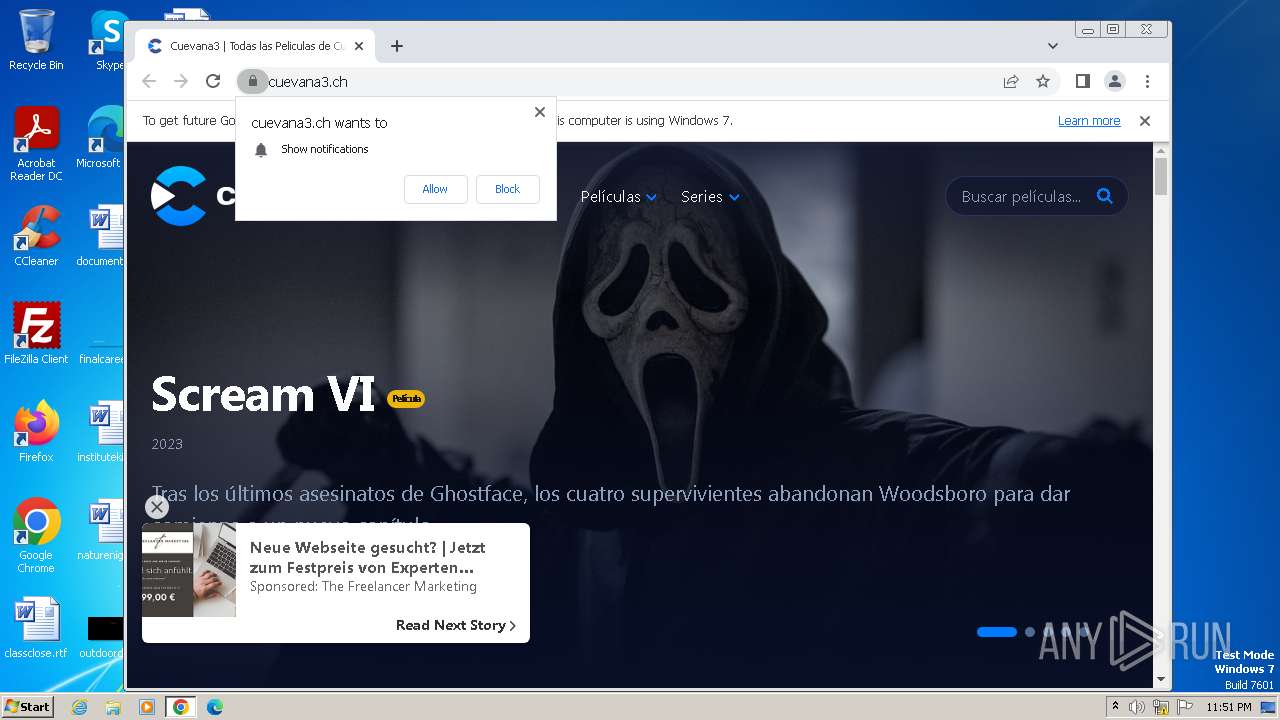Open Google Chrome desktop shortcut
The image size is (1280, 720).
click(x=36, y=536)
